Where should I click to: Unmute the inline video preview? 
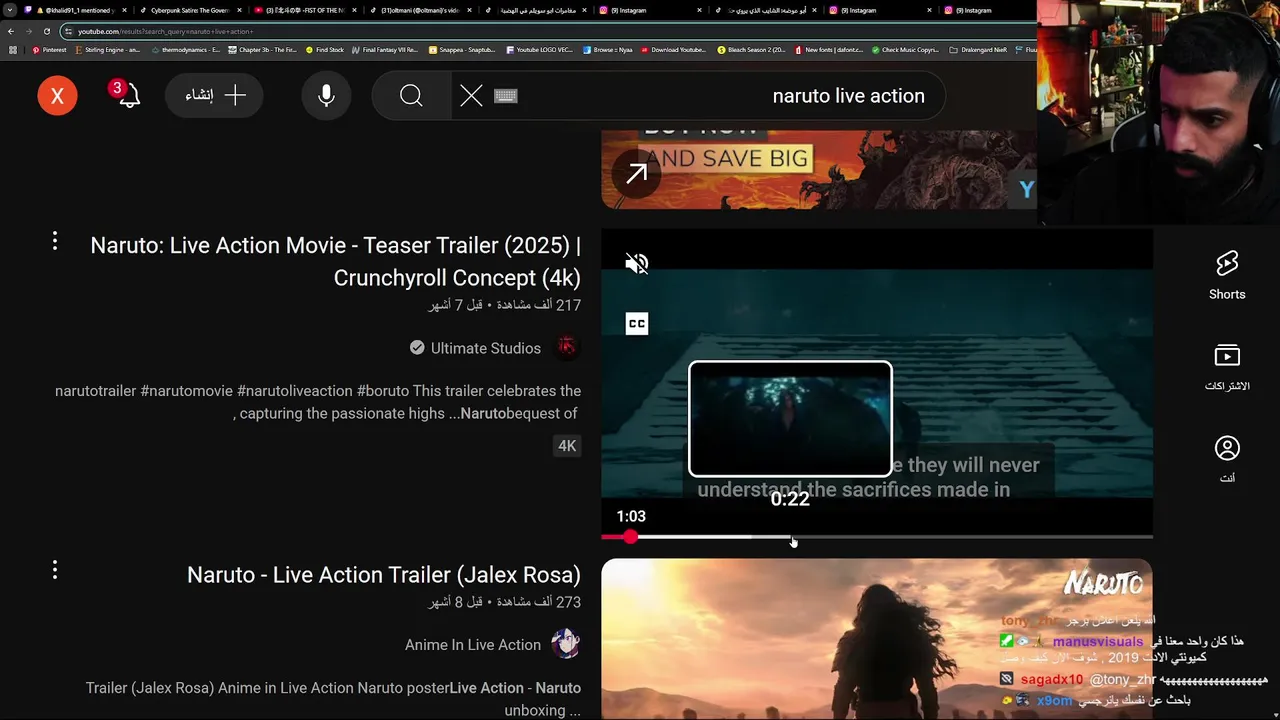pyautogui.click(x=637, y=264)
